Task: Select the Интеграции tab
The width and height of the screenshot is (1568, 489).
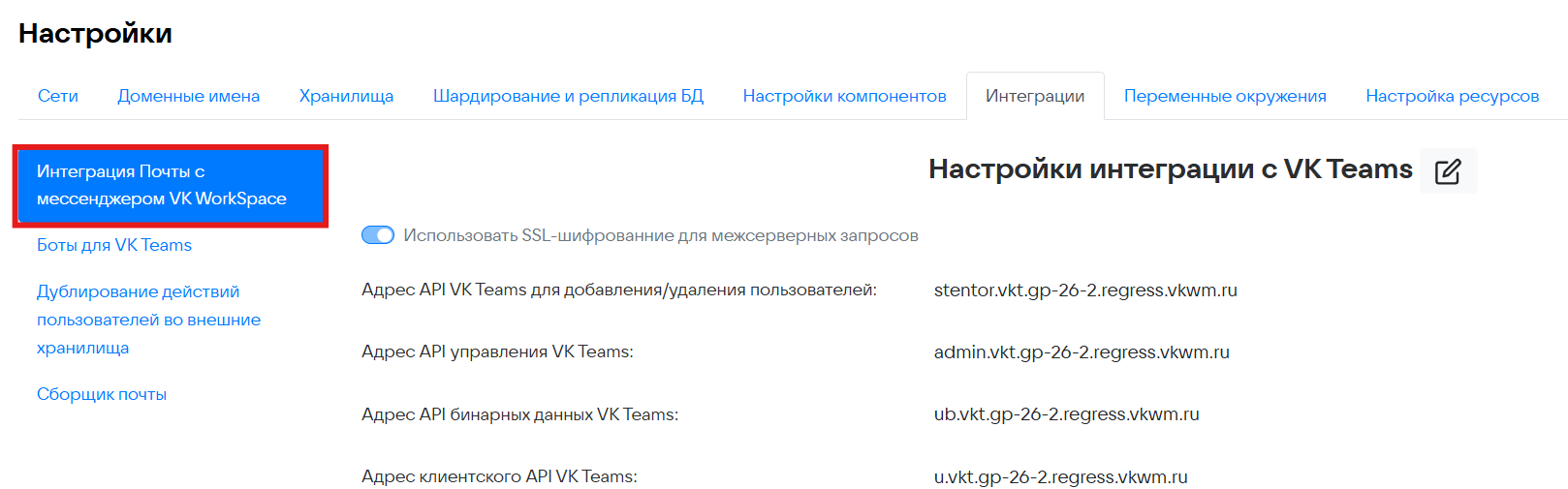Action: pos(1035,96)
